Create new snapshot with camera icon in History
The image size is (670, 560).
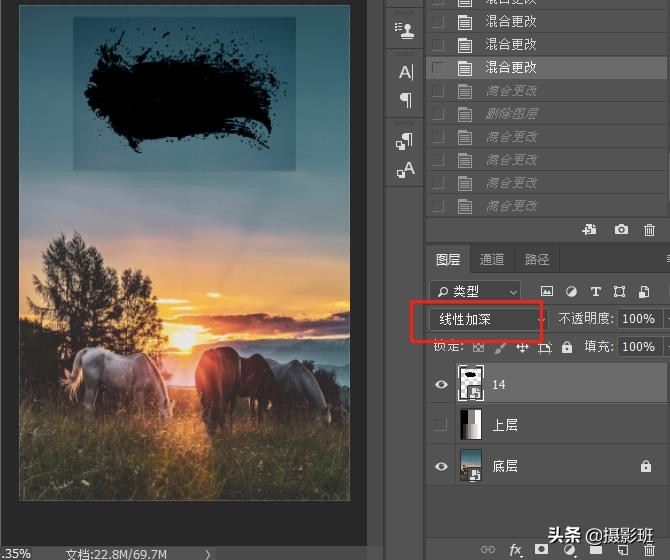click(x=621, y=230)
